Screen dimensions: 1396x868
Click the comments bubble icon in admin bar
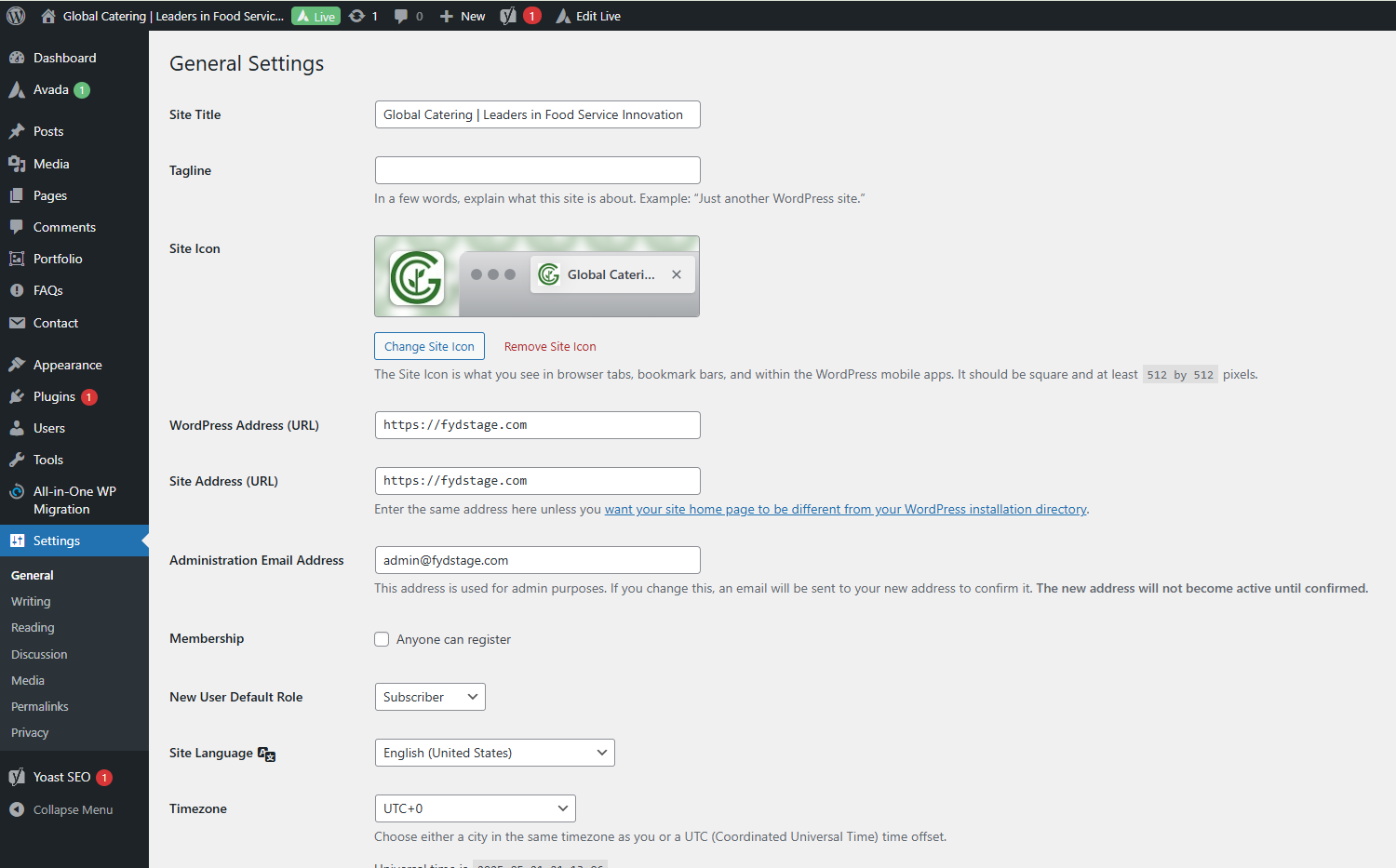[401, 16]
